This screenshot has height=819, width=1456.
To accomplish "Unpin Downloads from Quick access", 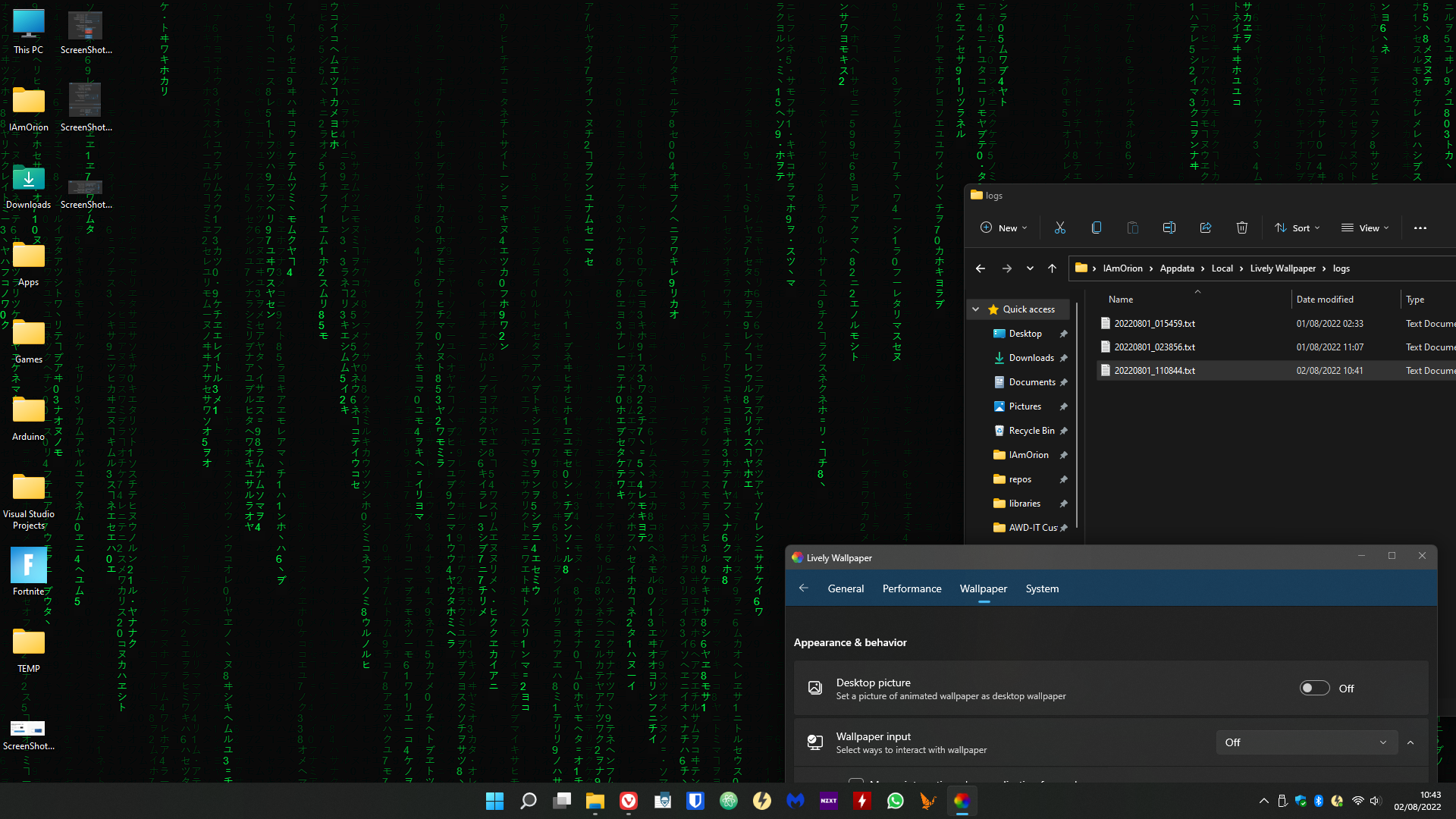I will click(x=1064, y=357).
